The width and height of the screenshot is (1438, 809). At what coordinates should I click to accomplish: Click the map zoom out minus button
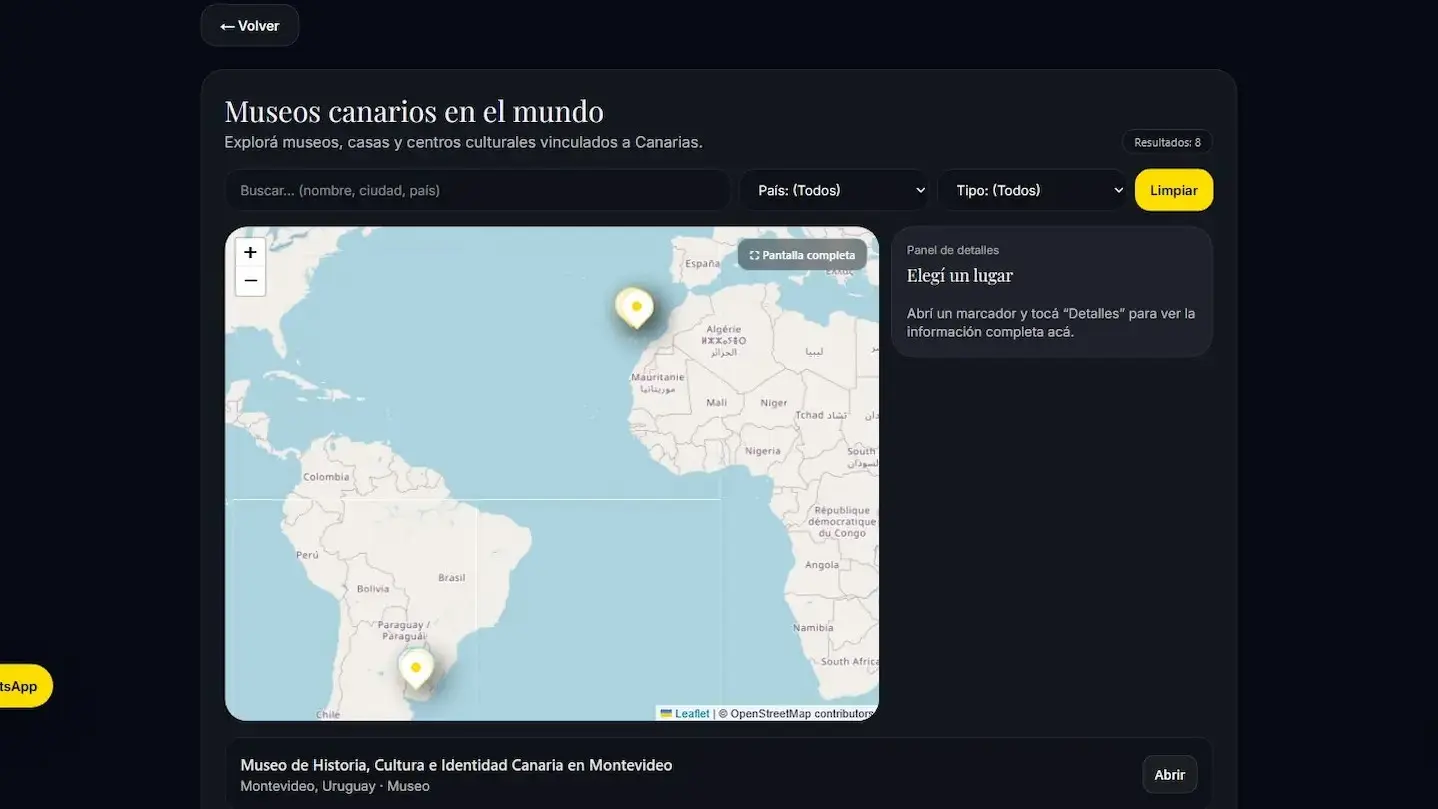pos(250,281)
